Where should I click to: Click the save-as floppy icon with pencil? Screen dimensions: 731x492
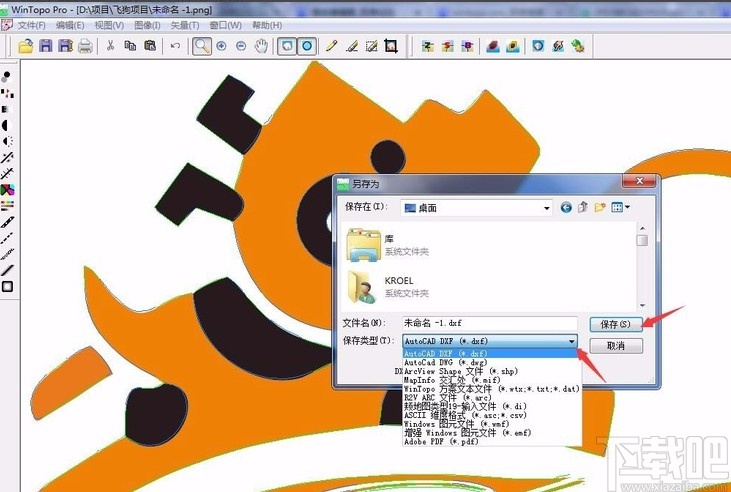pyautogui.click(x=65, y=46)
